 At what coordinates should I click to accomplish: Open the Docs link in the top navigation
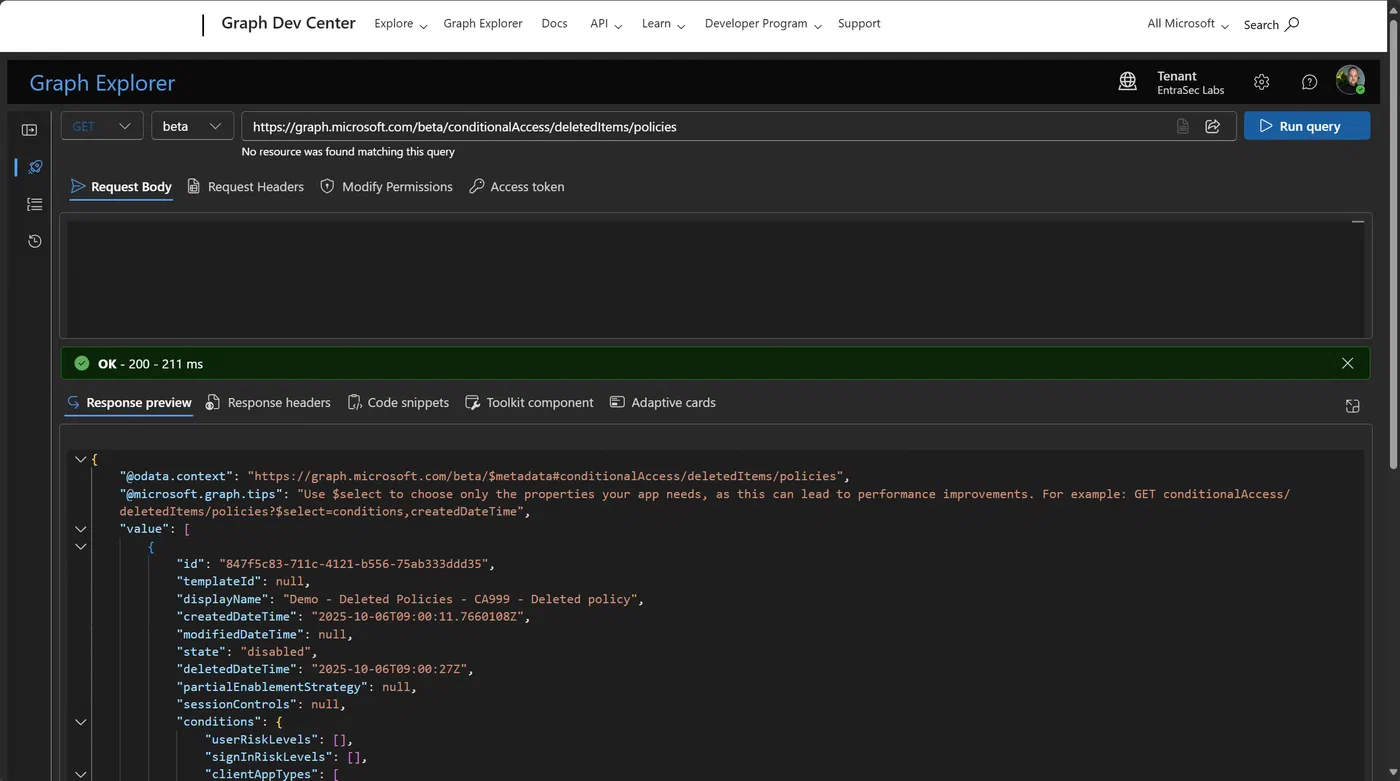click(554, 24)
